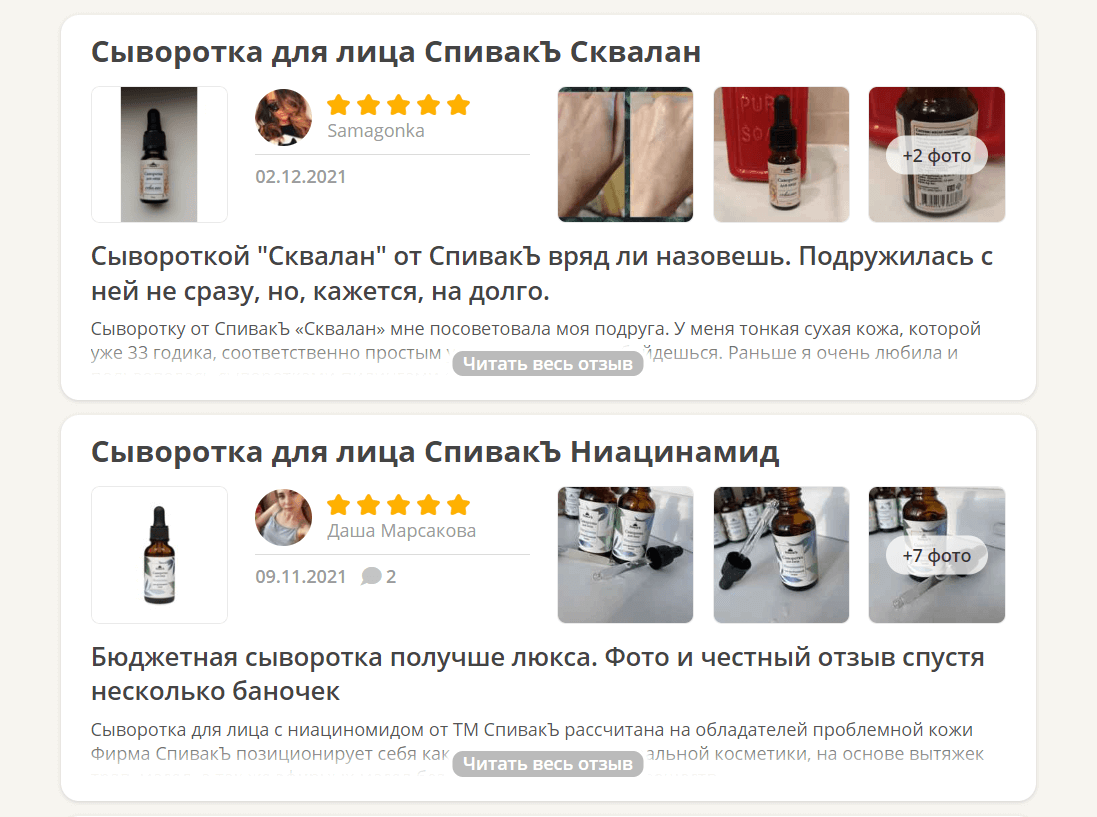View first Ниацинамид bottles photo
The height and width of the screenshot is (817, 1097).
pos(625,555)
